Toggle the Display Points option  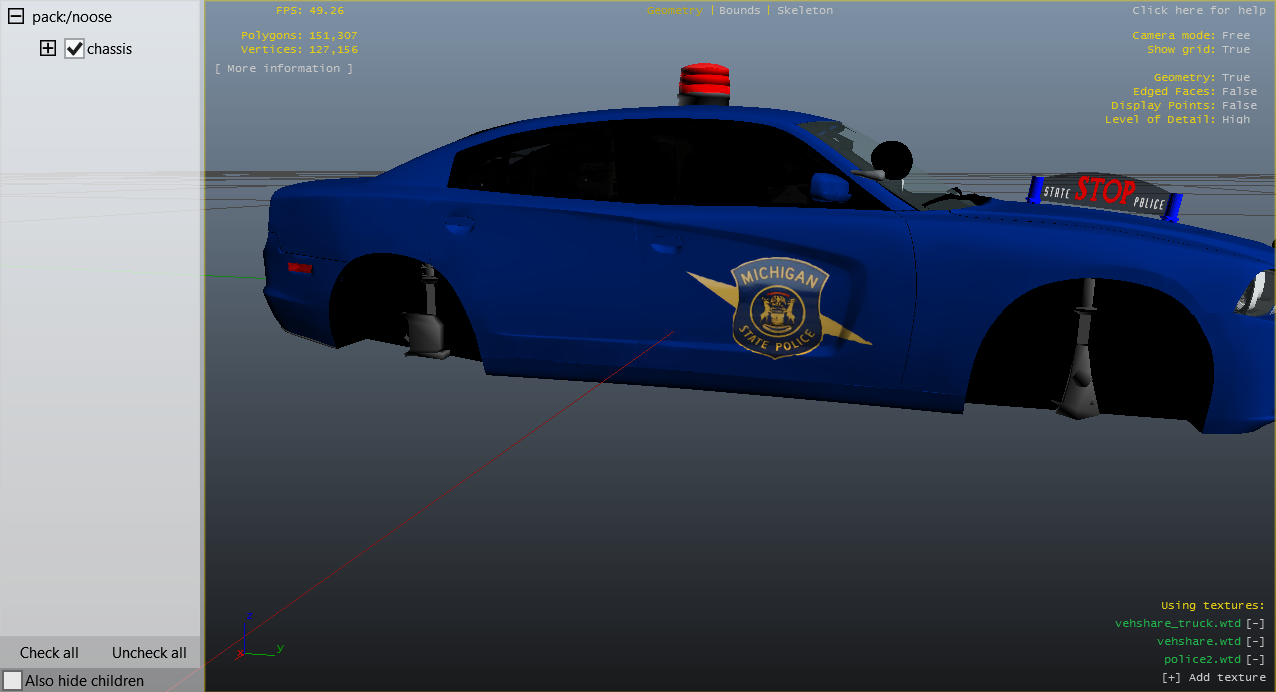(x=1239, y=105)
